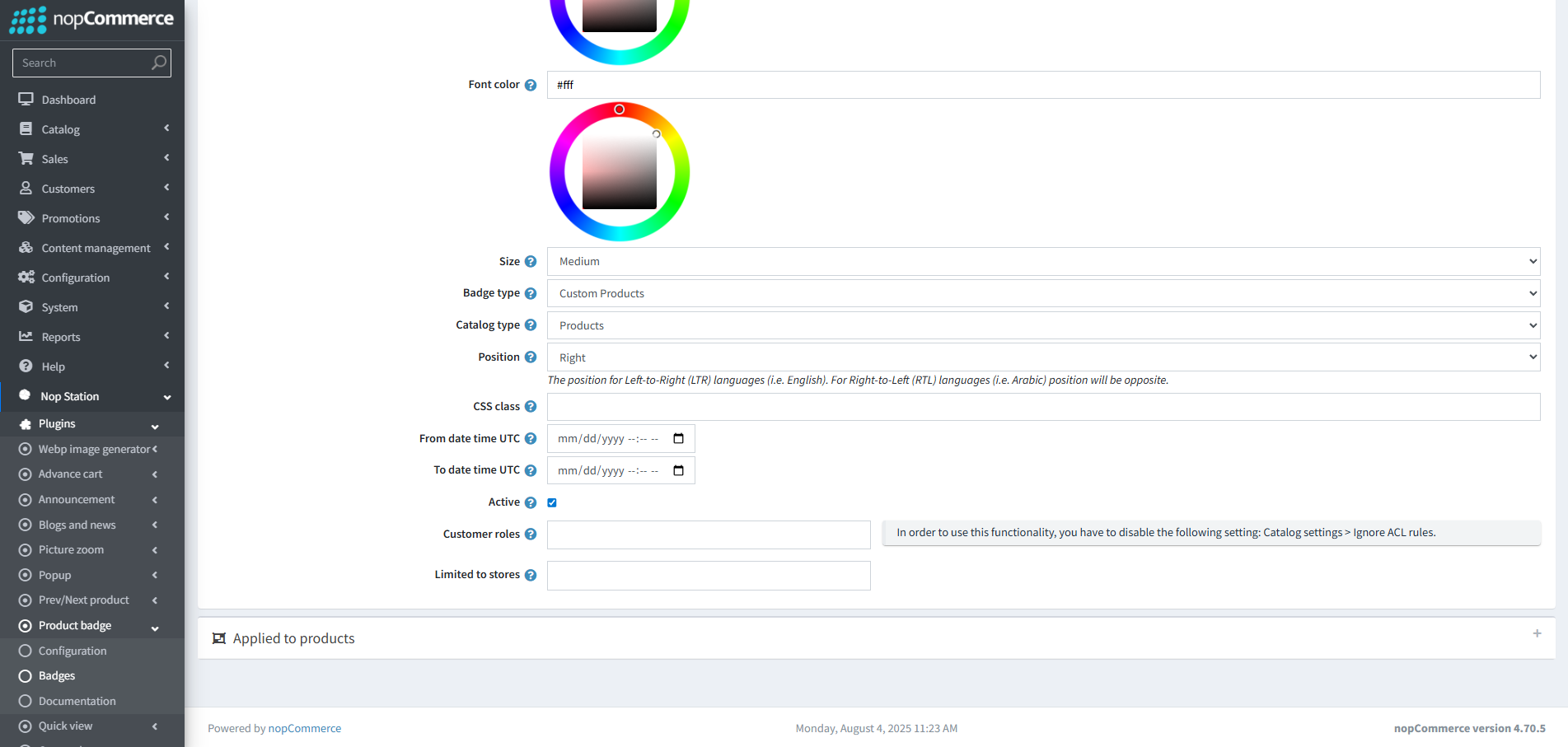This screenshot has height=747, width=1568.
Task: Open calendar picker for To date time UTC
Action: point(679,470)
